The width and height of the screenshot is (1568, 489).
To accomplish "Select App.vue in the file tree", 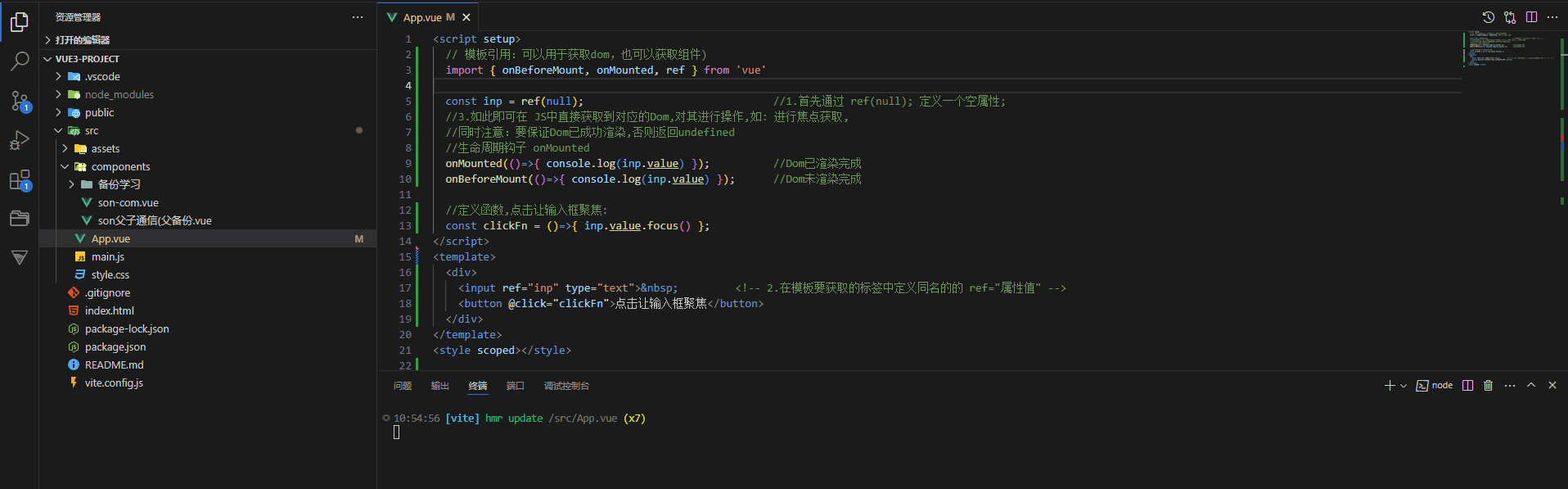I will [x=208, y=238].
